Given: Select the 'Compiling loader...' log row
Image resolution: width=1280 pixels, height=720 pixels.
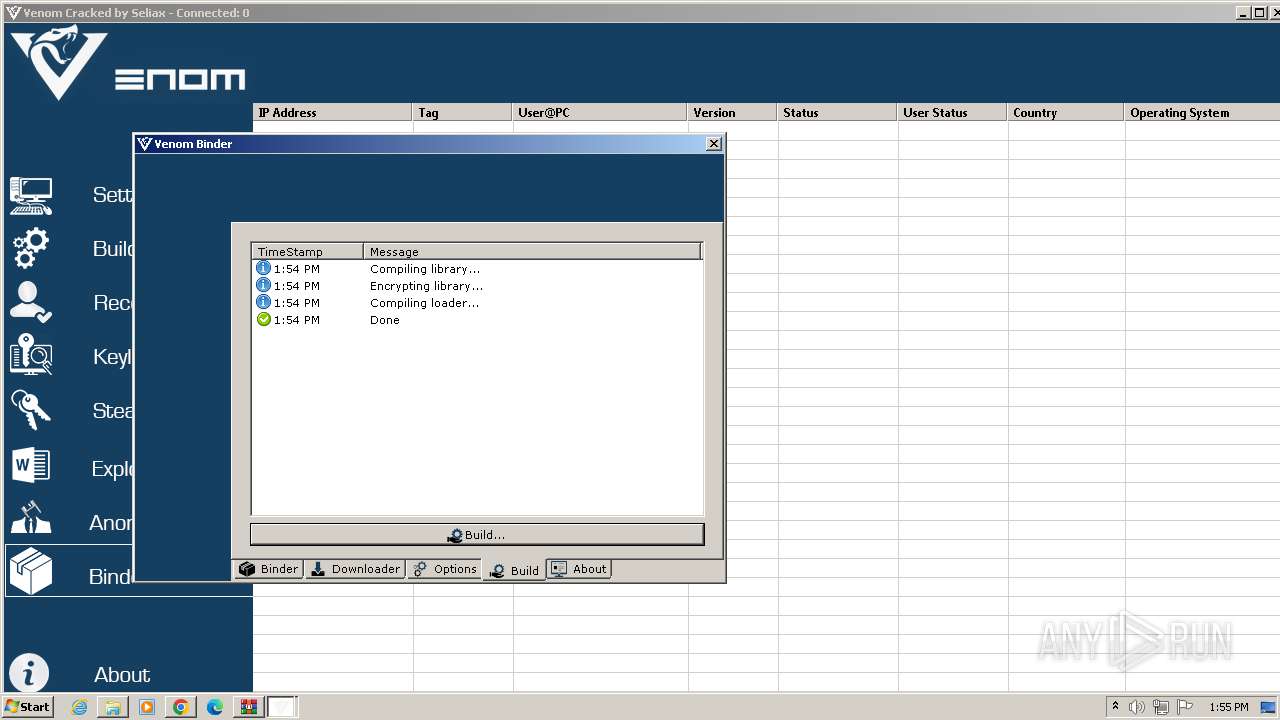Looking at the screenshot, I should pyautogui.click(x=477, y=303).
